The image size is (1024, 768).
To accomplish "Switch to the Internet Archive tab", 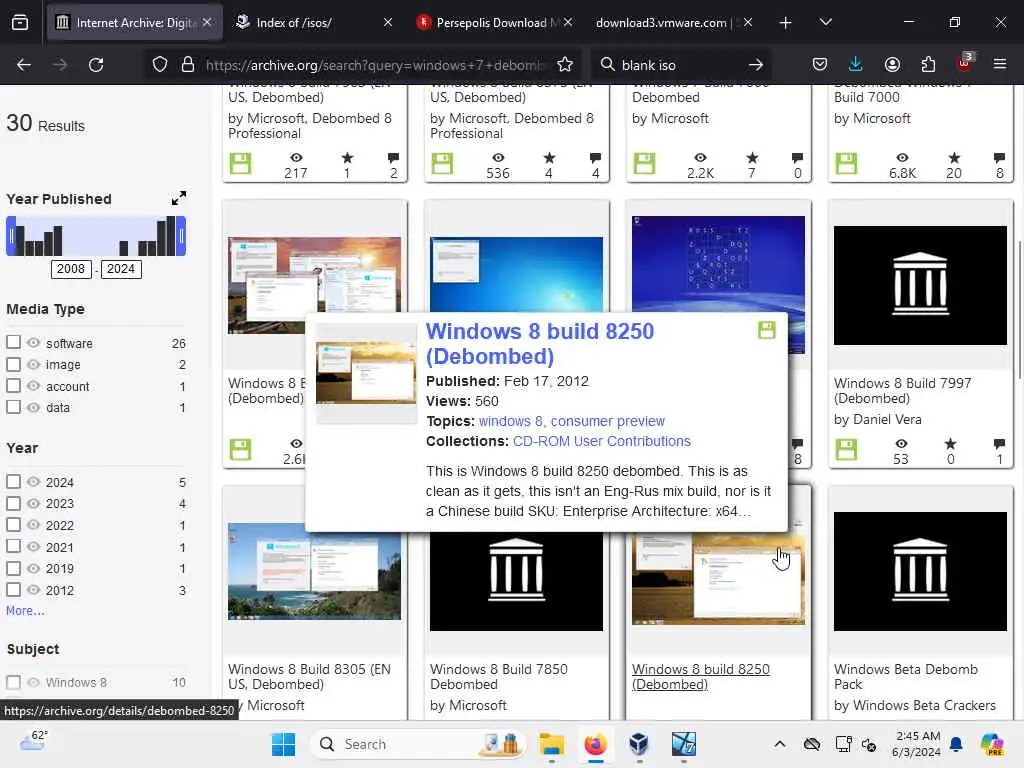I will [x=134, y=23].
